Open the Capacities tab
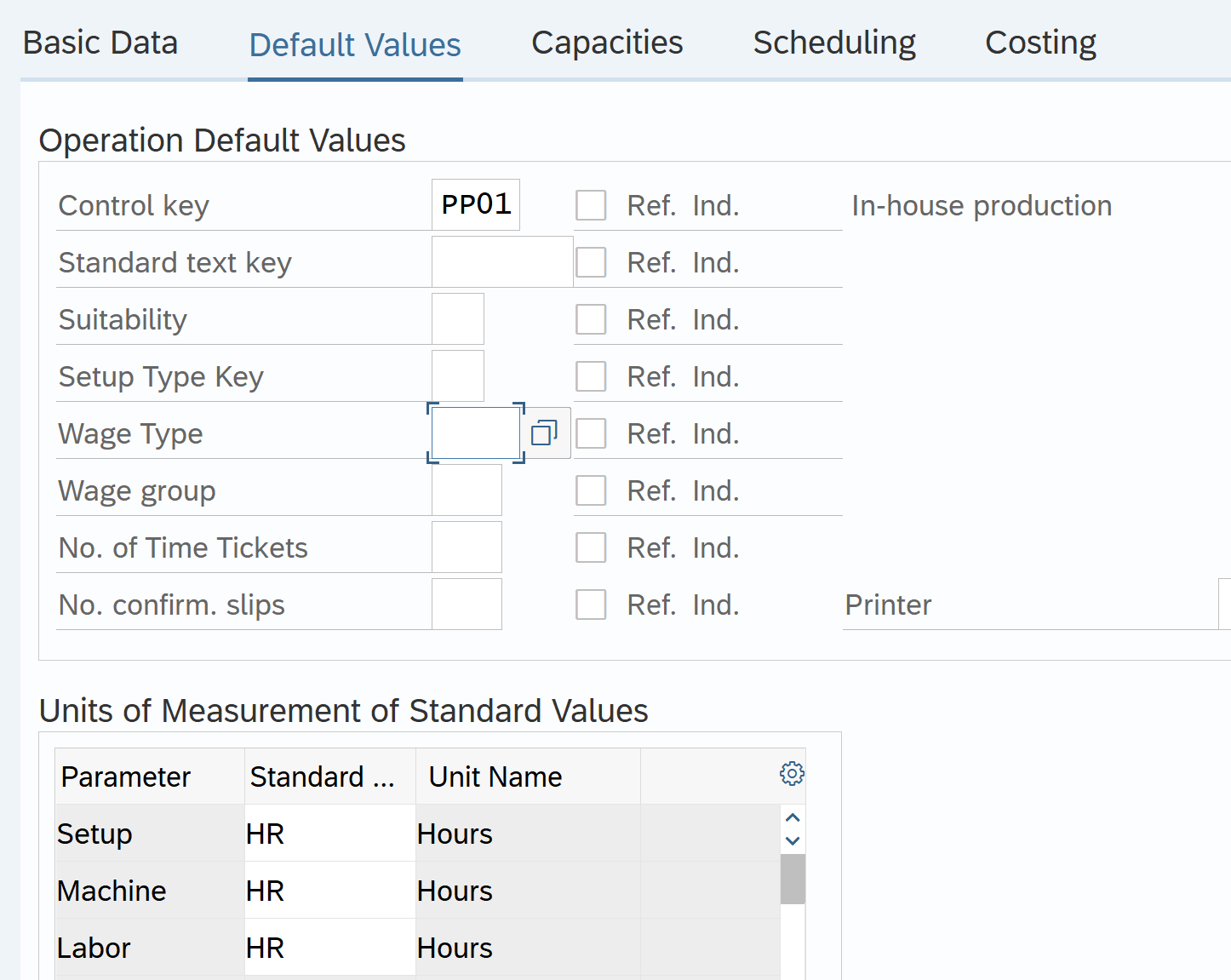Screen dimensions: 1231x980 coord(607,43)
